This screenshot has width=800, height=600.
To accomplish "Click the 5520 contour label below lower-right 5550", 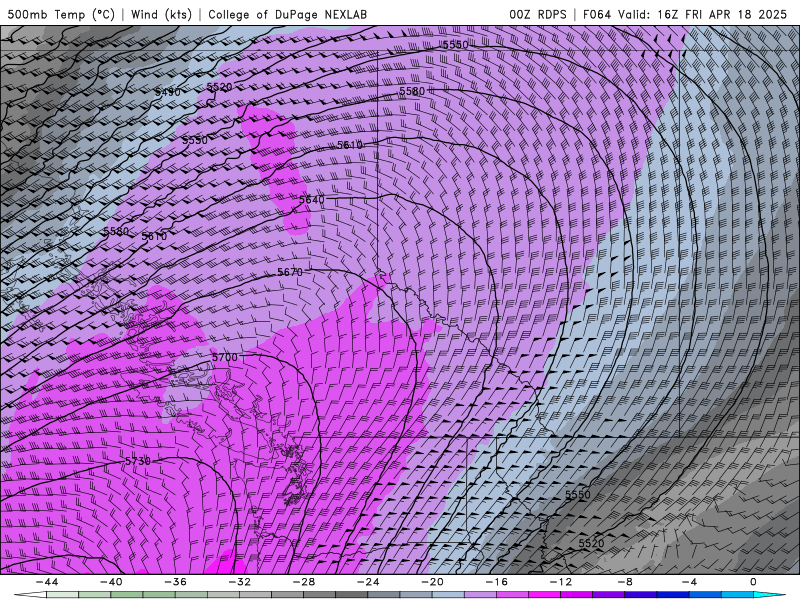I will pyautogui.click(x=591, y=543).
